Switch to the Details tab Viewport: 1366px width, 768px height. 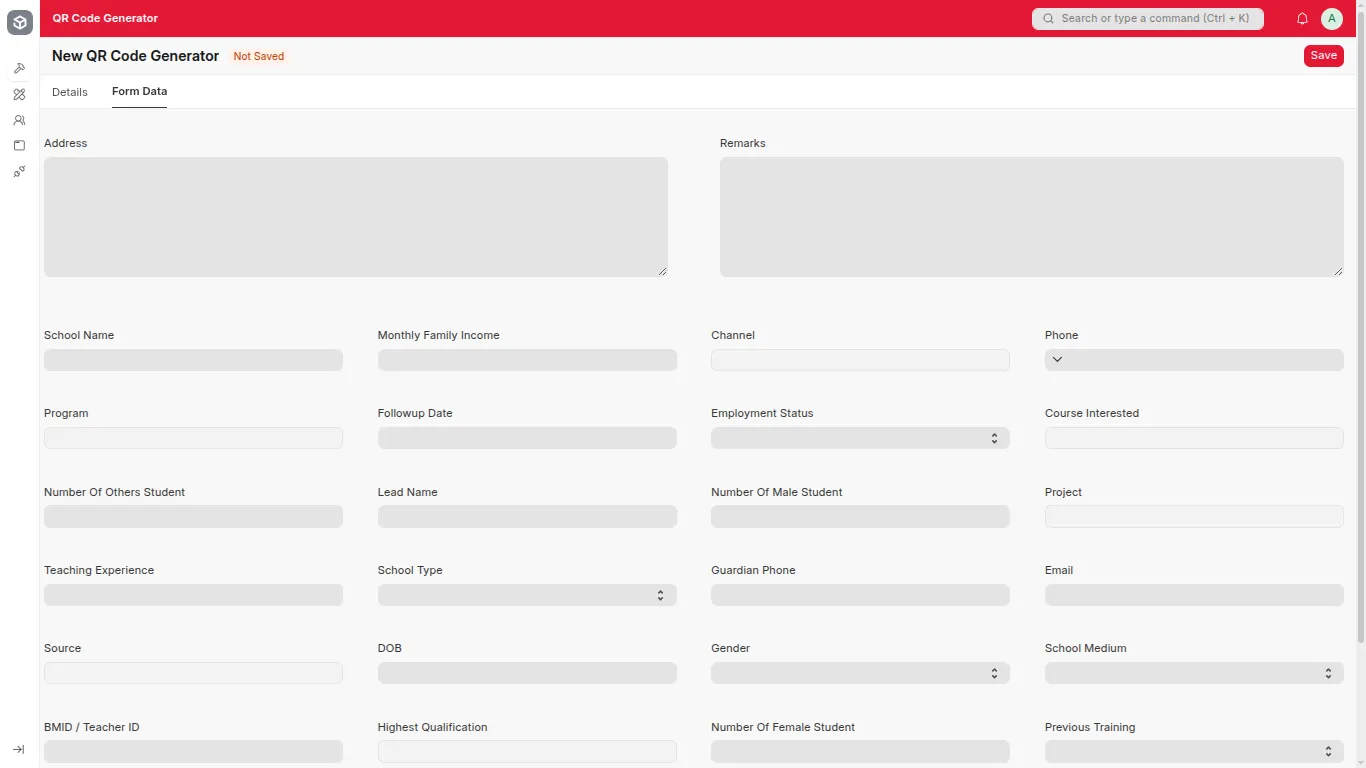point(70,92)
